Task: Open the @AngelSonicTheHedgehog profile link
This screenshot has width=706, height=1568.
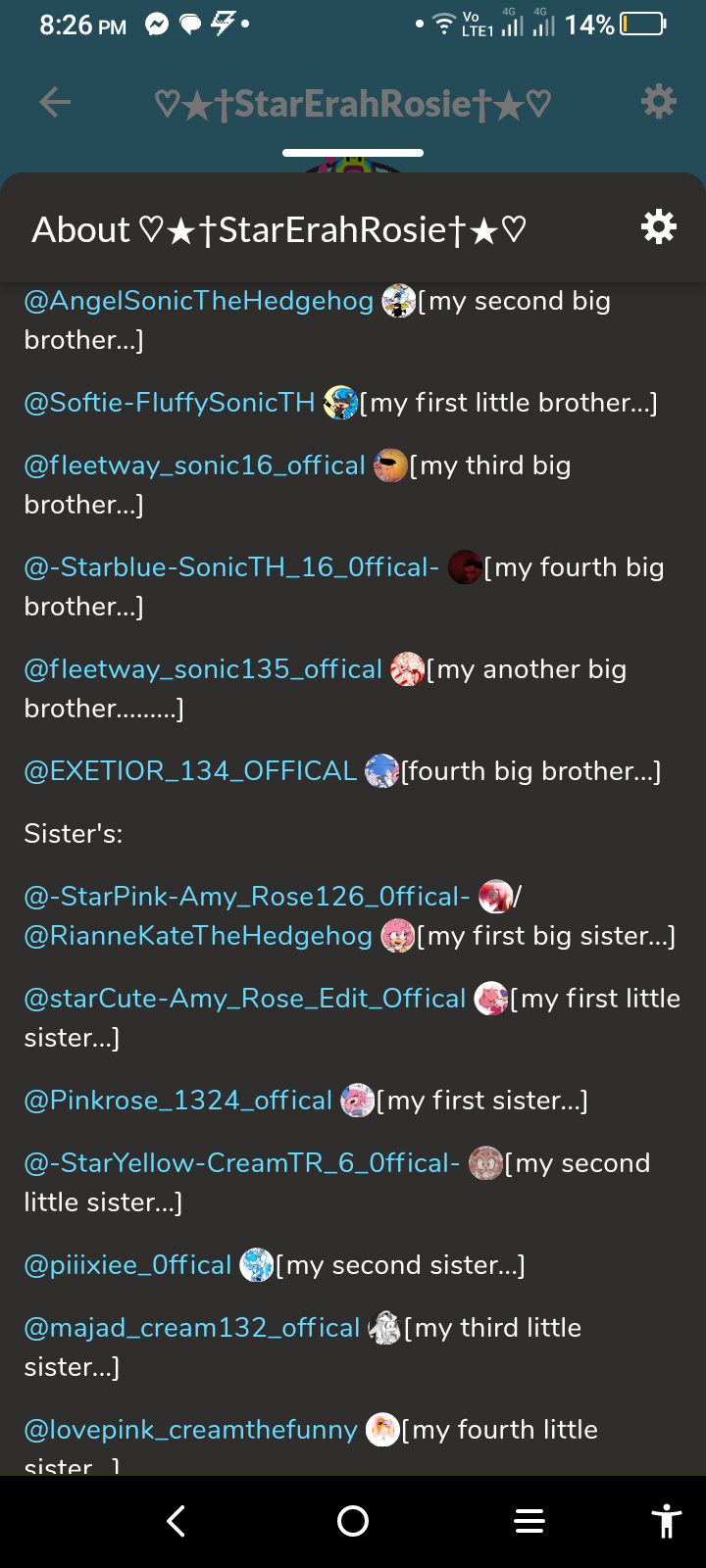Action: coord(199,301)
